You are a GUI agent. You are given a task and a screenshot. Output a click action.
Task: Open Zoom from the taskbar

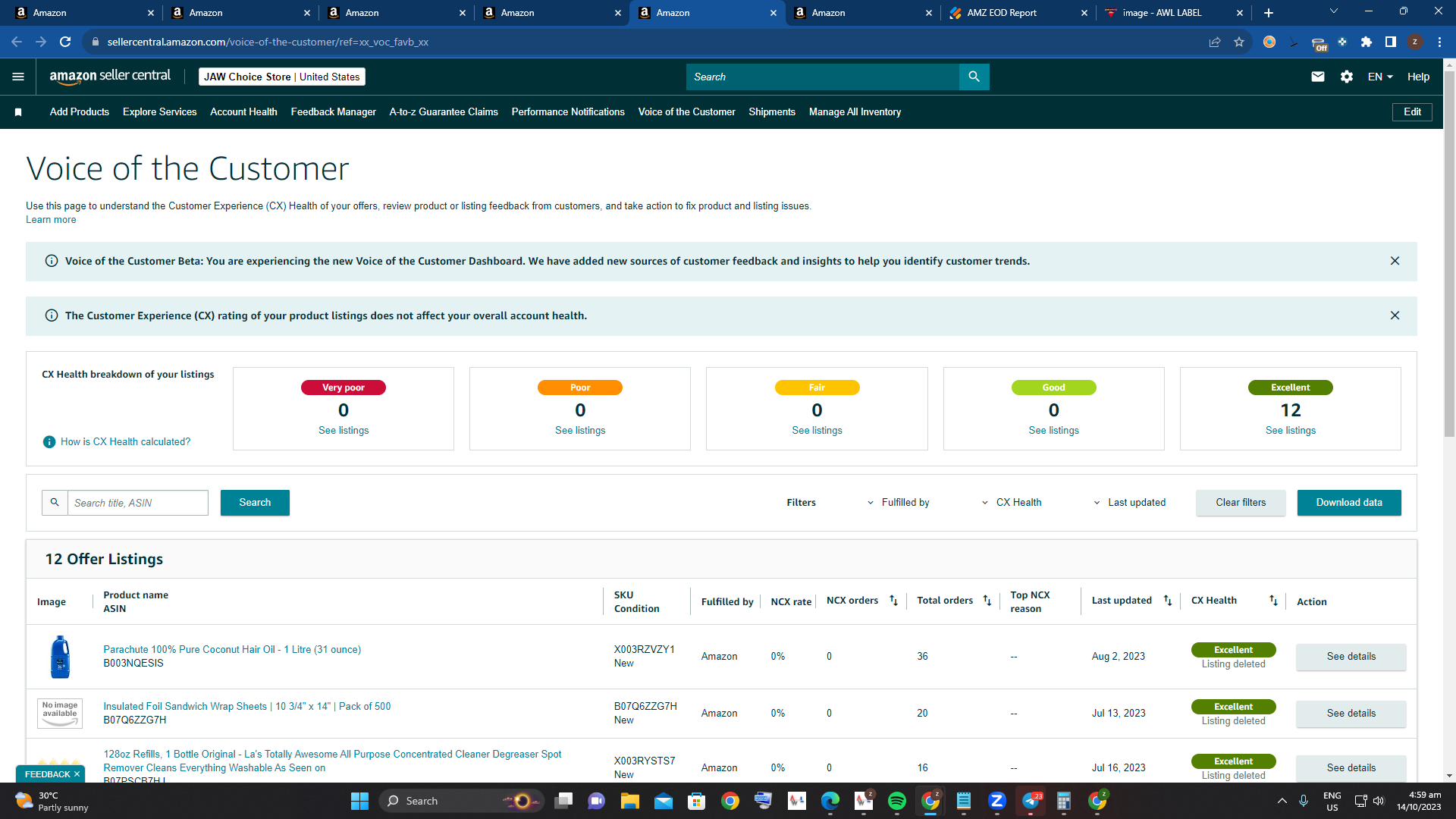996,801
